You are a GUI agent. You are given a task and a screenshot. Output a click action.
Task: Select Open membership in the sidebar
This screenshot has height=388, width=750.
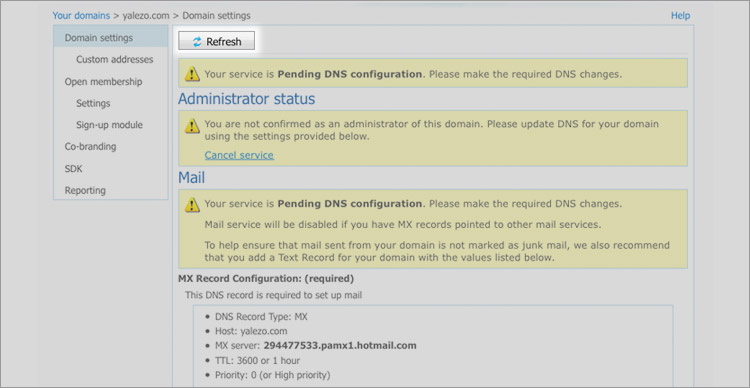[103, 81]
